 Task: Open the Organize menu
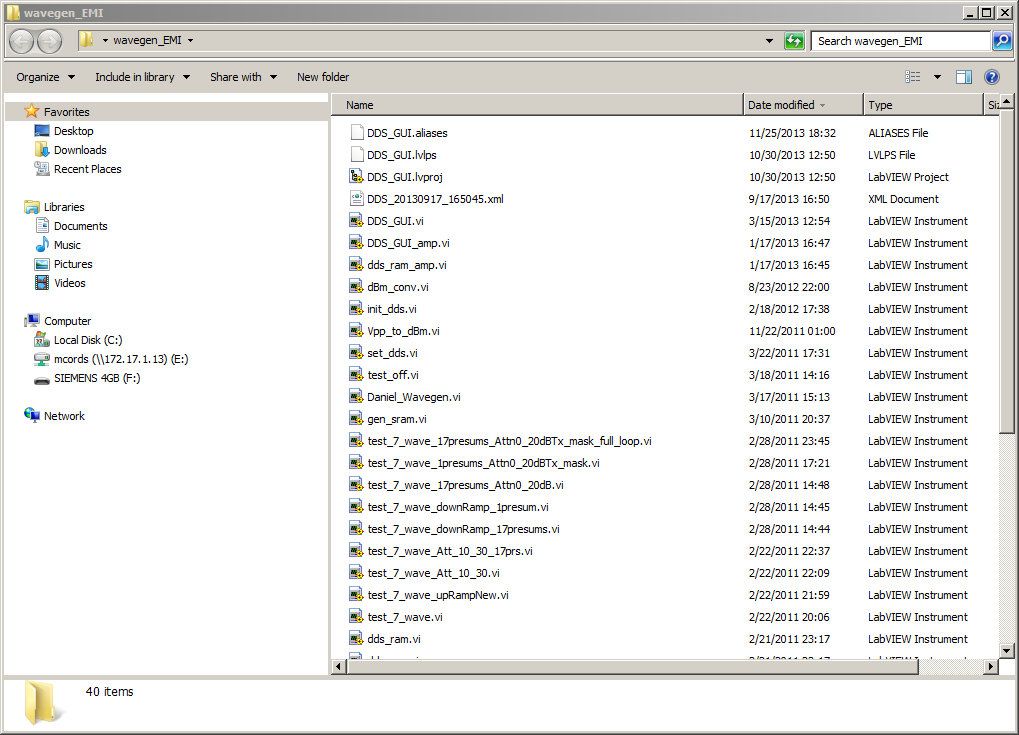pos(45,77)
